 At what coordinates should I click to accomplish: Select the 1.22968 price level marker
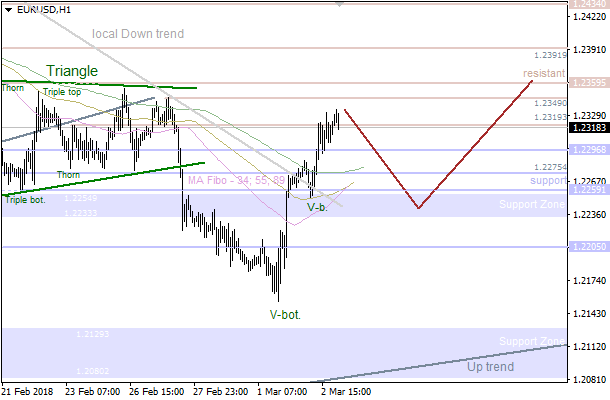point(588,150)
